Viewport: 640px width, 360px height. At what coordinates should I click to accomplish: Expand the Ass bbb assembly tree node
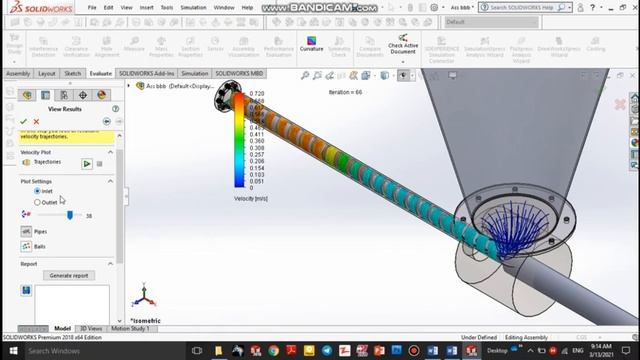point(129,86)
